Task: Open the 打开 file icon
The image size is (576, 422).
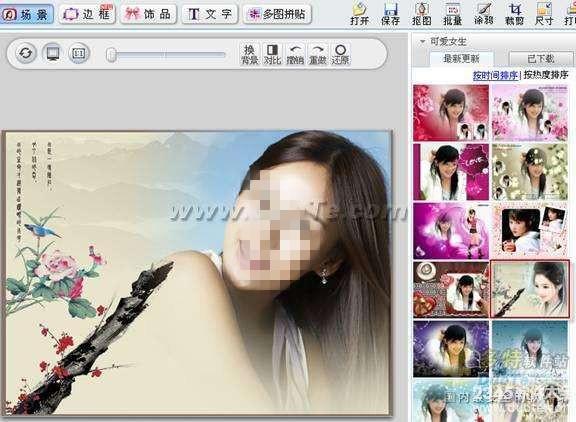Action: [x=359, y=14]
